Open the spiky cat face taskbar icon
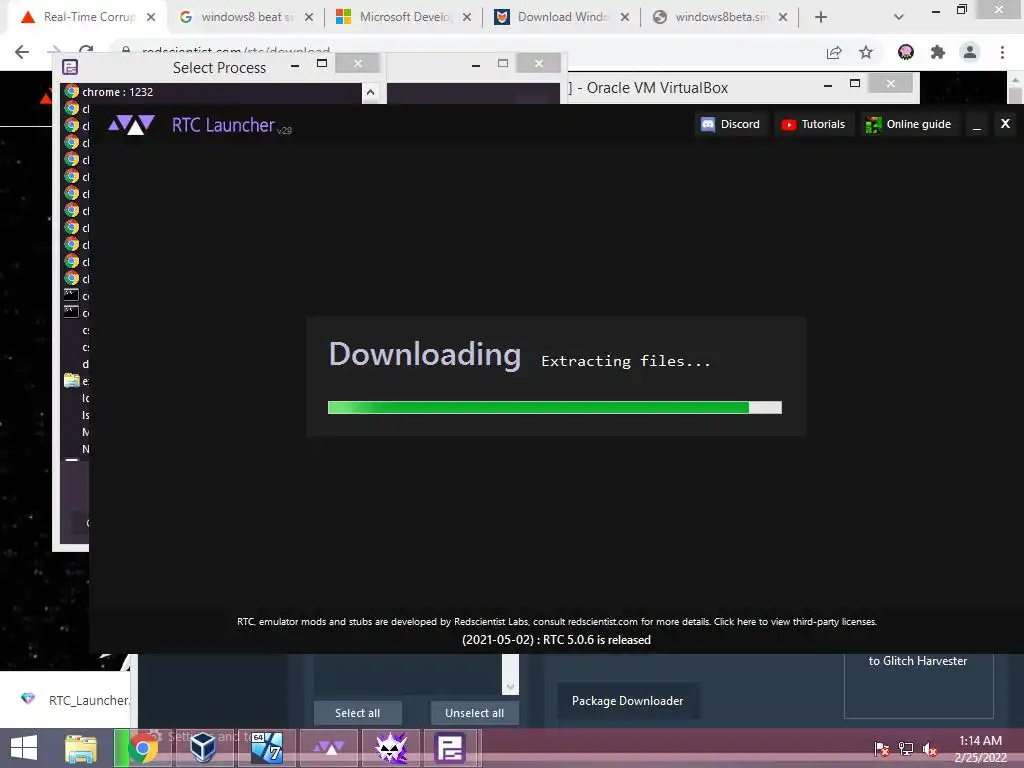The height and width of the screenshot is (768, 1024). pyautogui.click(x=391, y=748)
